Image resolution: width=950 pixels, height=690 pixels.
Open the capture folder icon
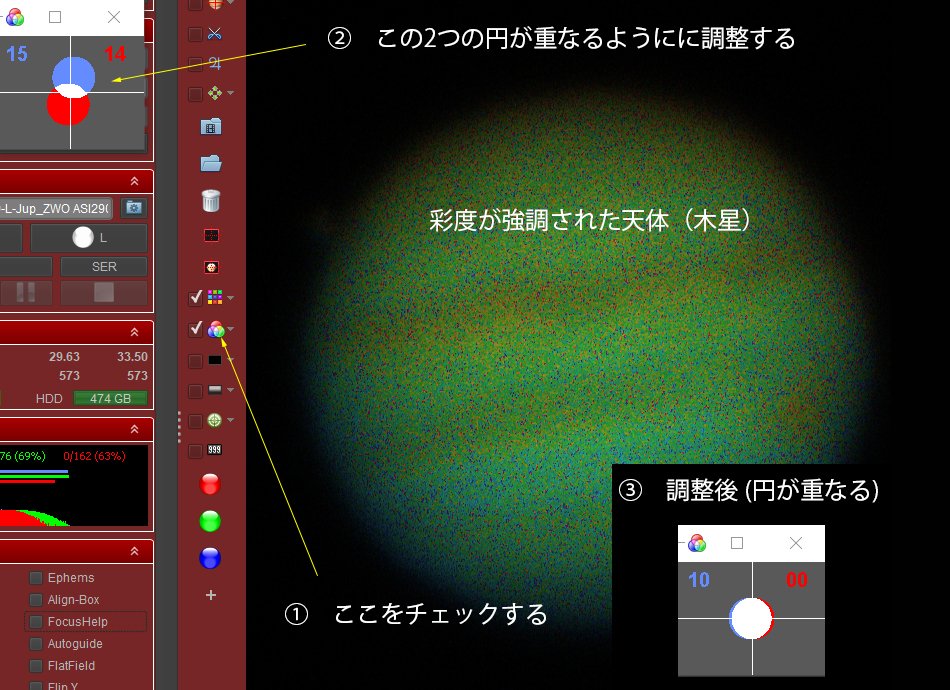point(210,163)
